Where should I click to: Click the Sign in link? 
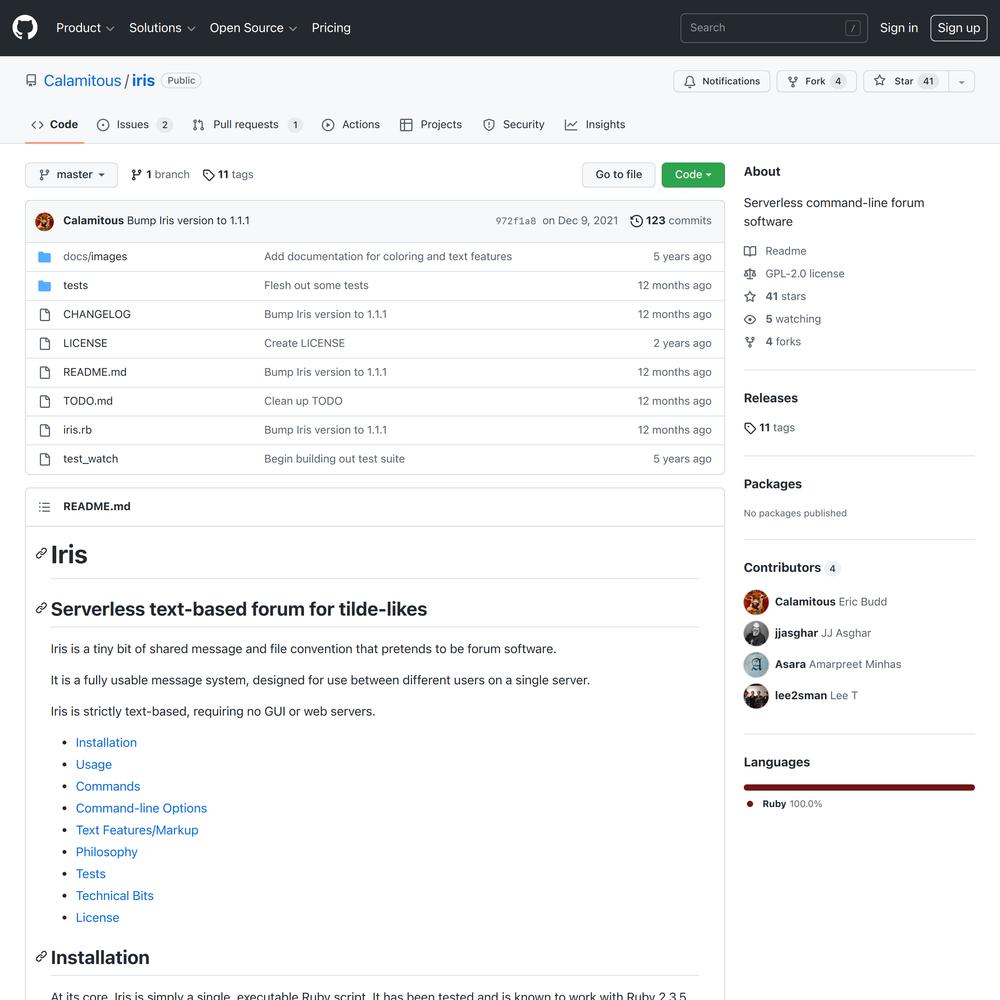click(x=899, y=28)
